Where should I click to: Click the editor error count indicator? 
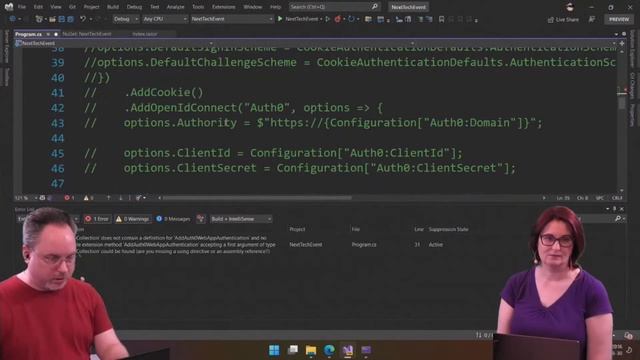click(x=69, y=198)
